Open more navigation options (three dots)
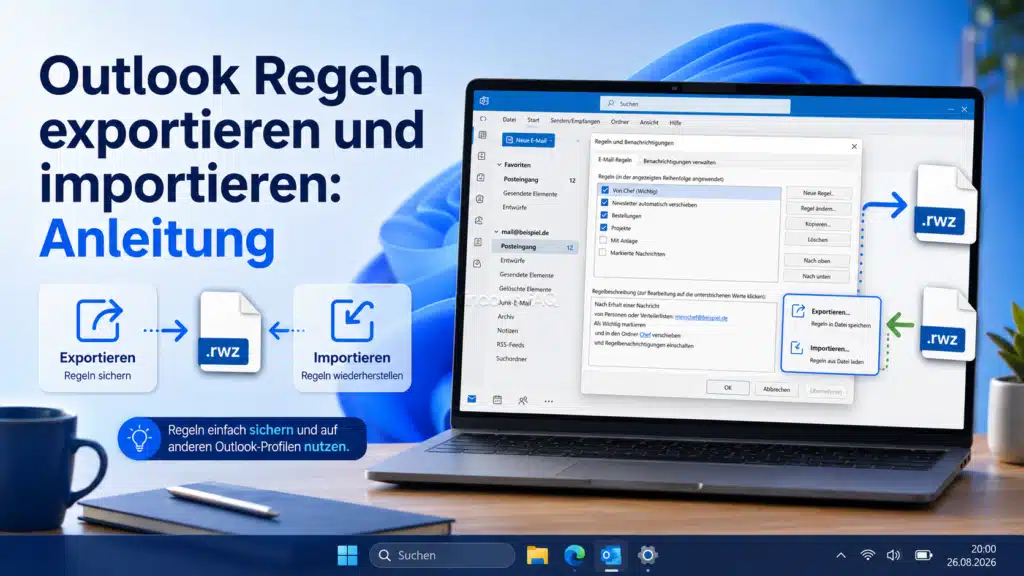Screen dimensions: 1024x576 click(549, 401)
